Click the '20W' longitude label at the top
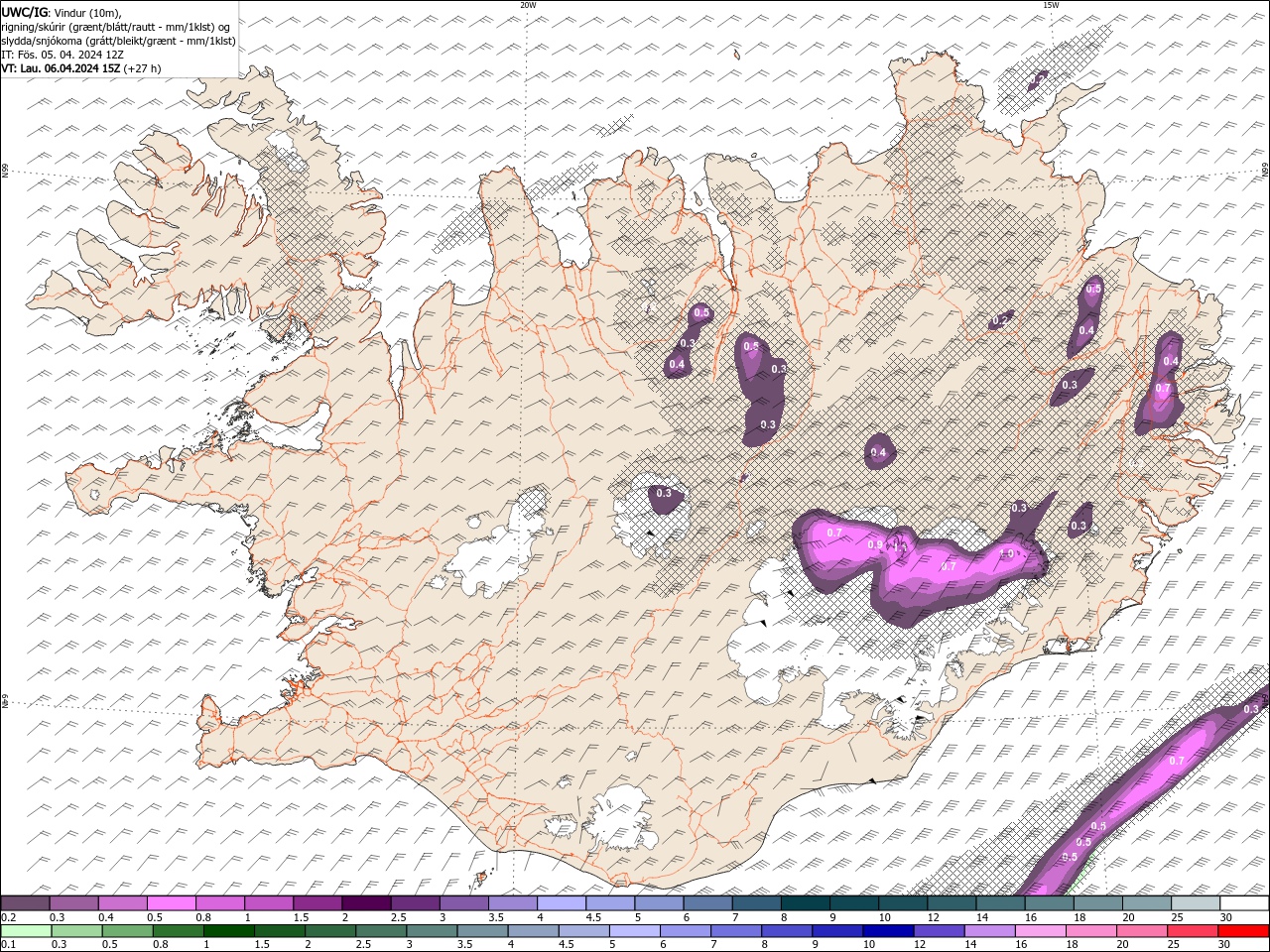Viewport: 1270px width, 952px height. (528, 5)
